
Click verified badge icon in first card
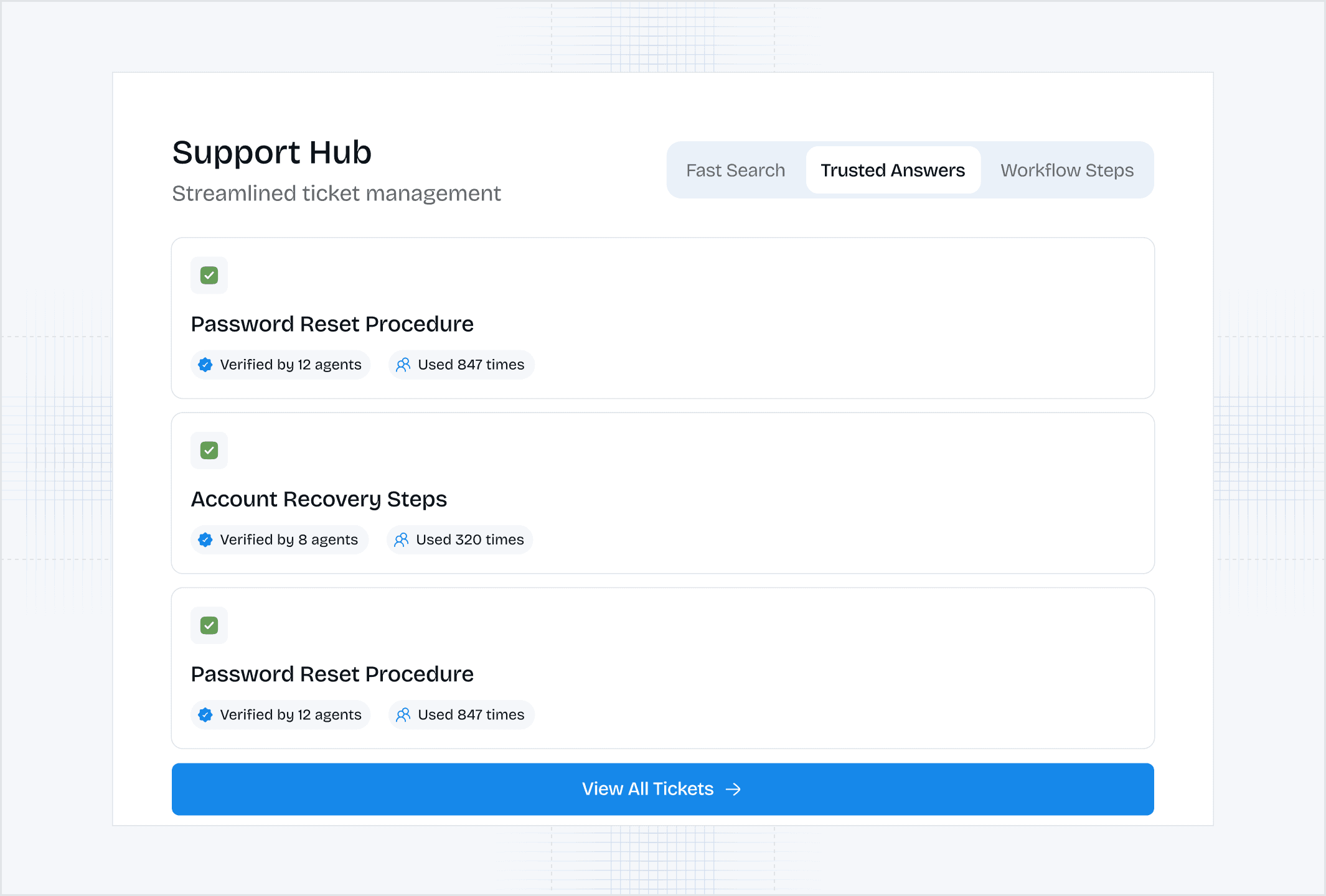(205, 365)
